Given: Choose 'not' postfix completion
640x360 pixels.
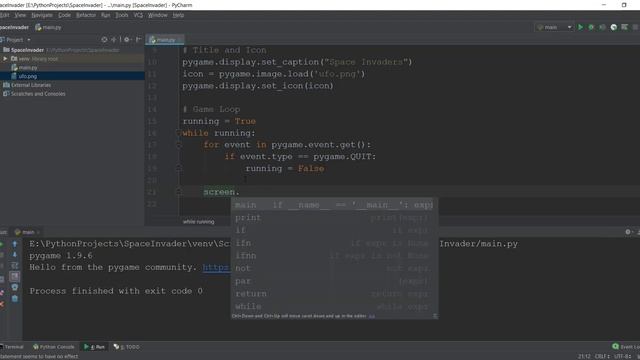Looking at the screenshot, I should point(334,269).
